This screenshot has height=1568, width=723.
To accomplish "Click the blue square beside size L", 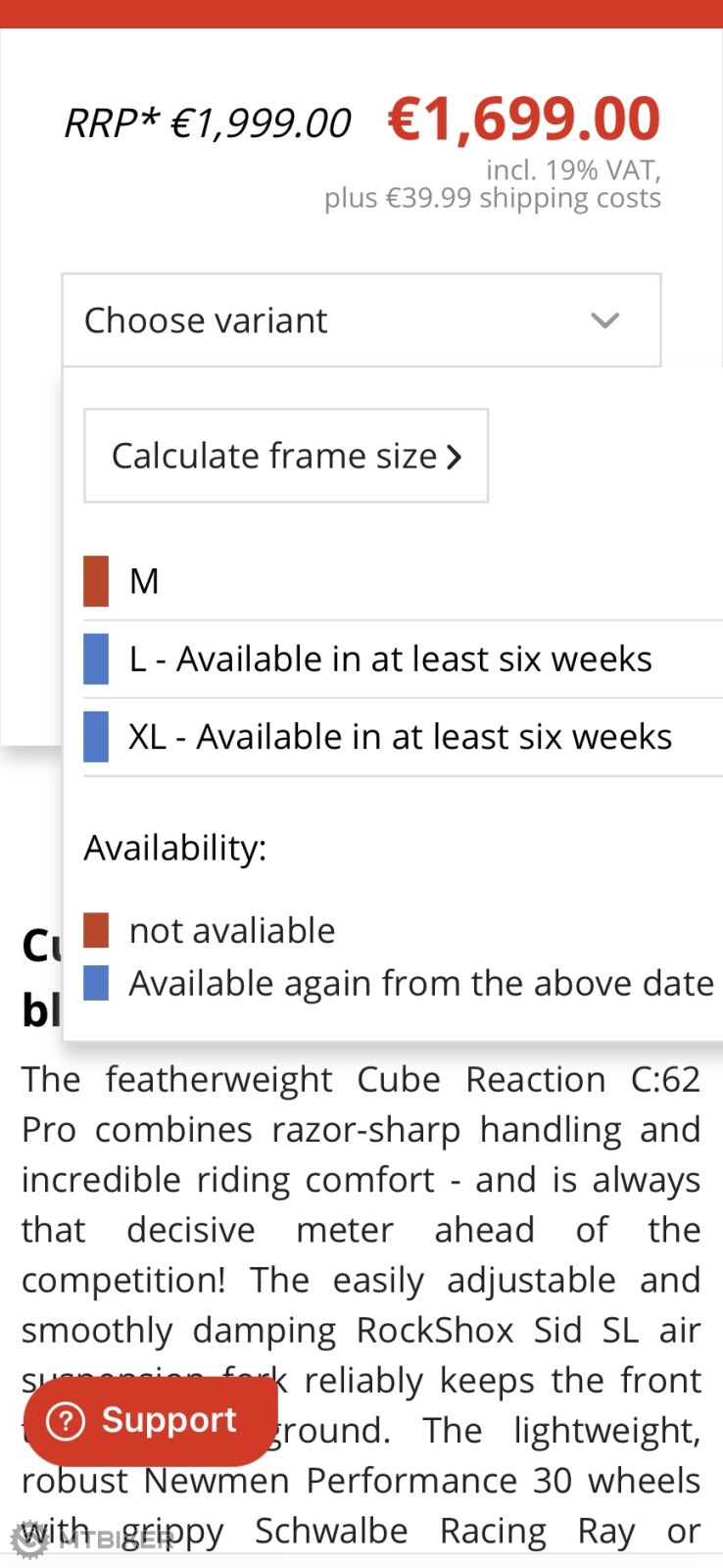I will tap(96, 659).
